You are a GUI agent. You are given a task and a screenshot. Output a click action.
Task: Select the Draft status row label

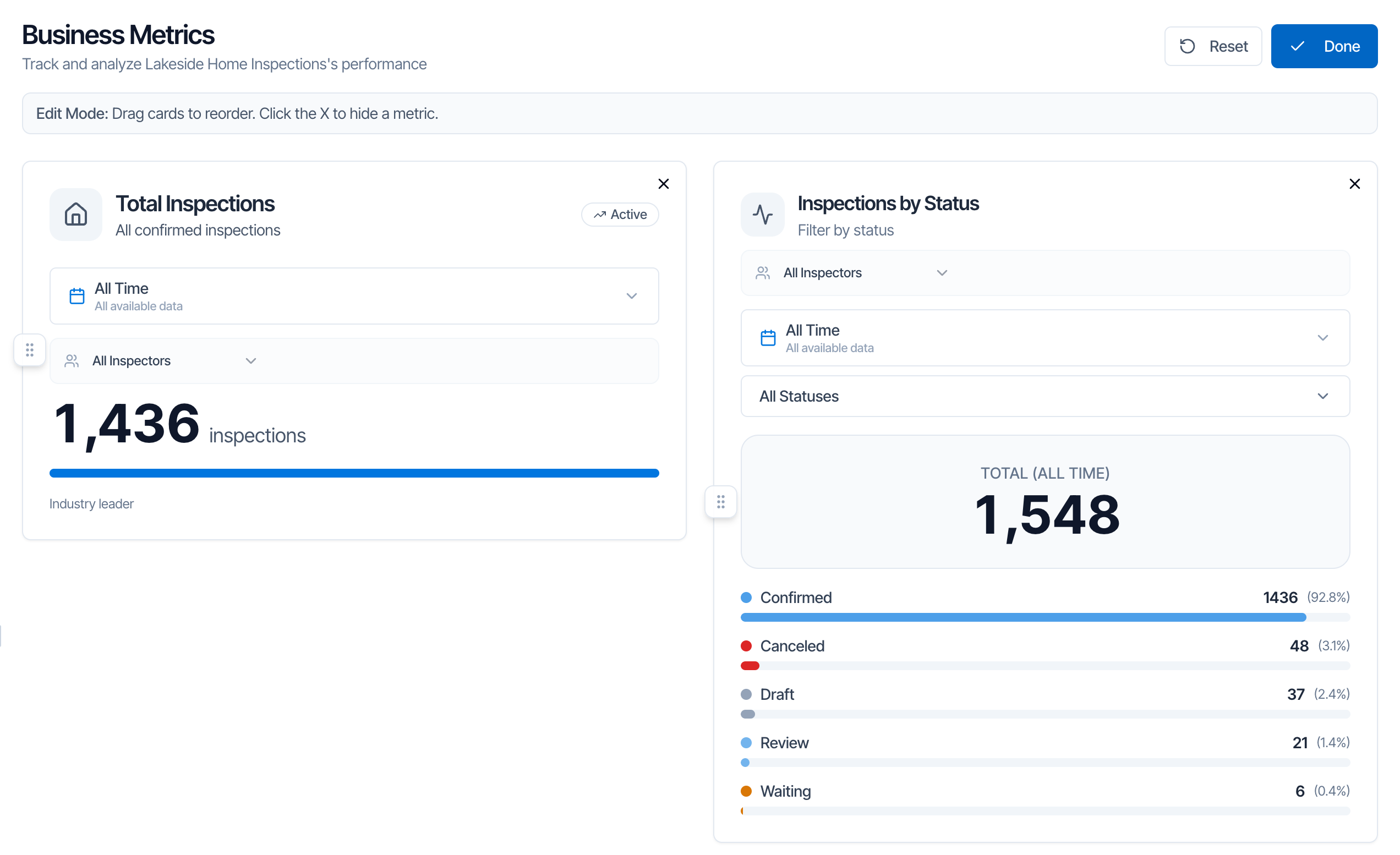[776, 694]
